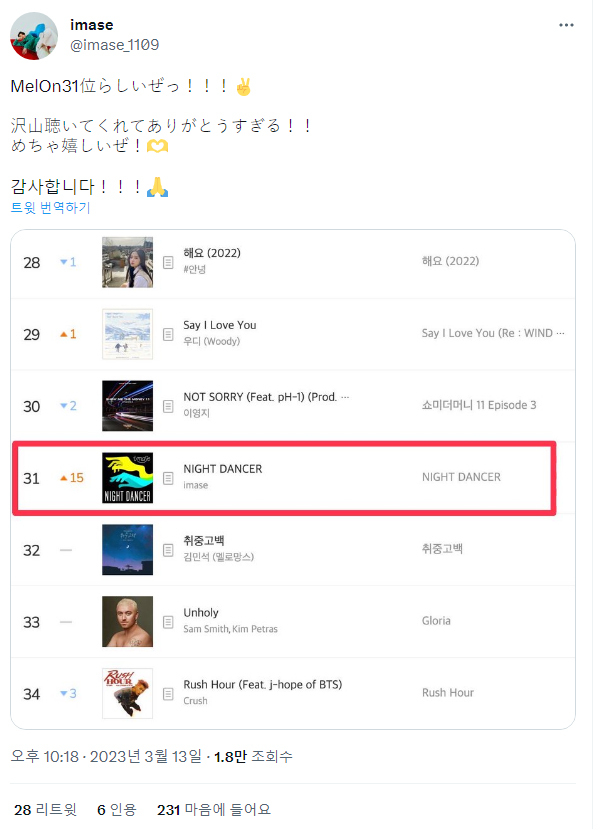Open the Unholy album cover thumbnail
Screen dimensions: 600x830
pyautogui.click(x=127, y=622)
